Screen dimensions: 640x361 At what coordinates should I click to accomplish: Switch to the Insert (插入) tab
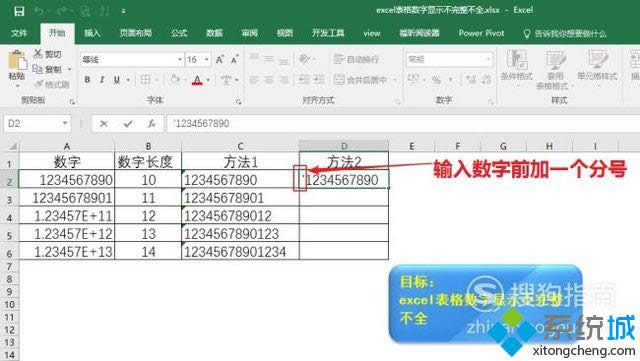pos(92,33)
